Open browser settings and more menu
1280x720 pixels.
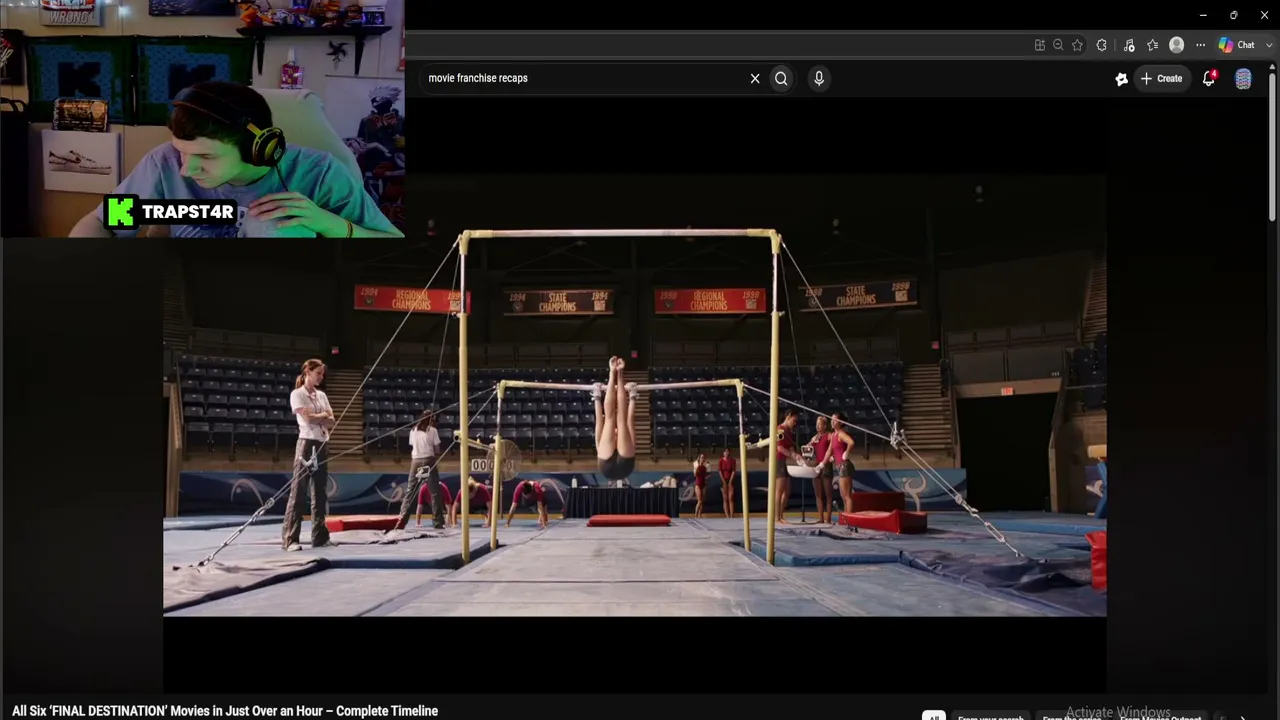(1200, 45)
